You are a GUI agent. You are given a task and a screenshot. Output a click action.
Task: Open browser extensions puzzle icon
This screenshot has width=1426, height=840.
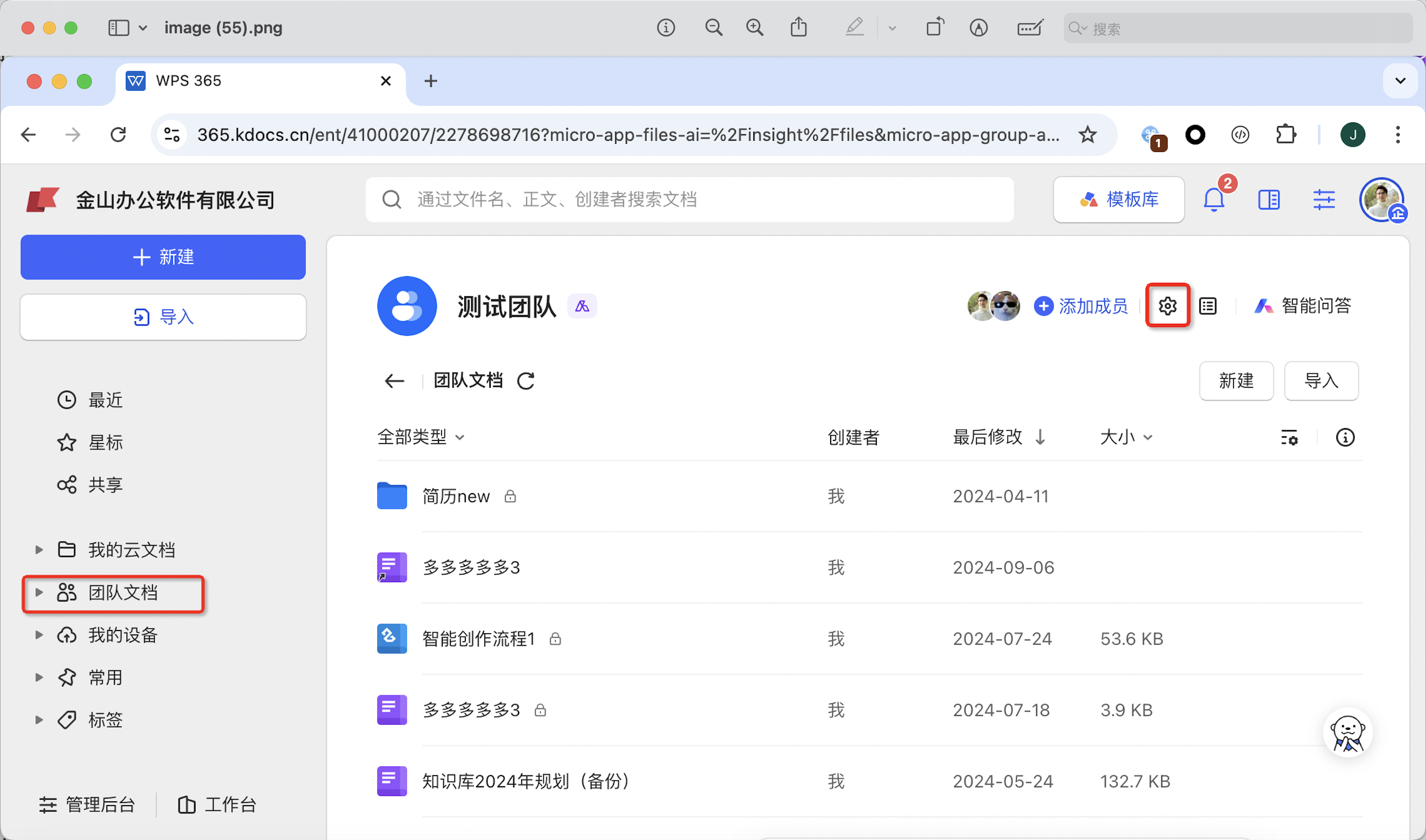tap(1285, 135)
